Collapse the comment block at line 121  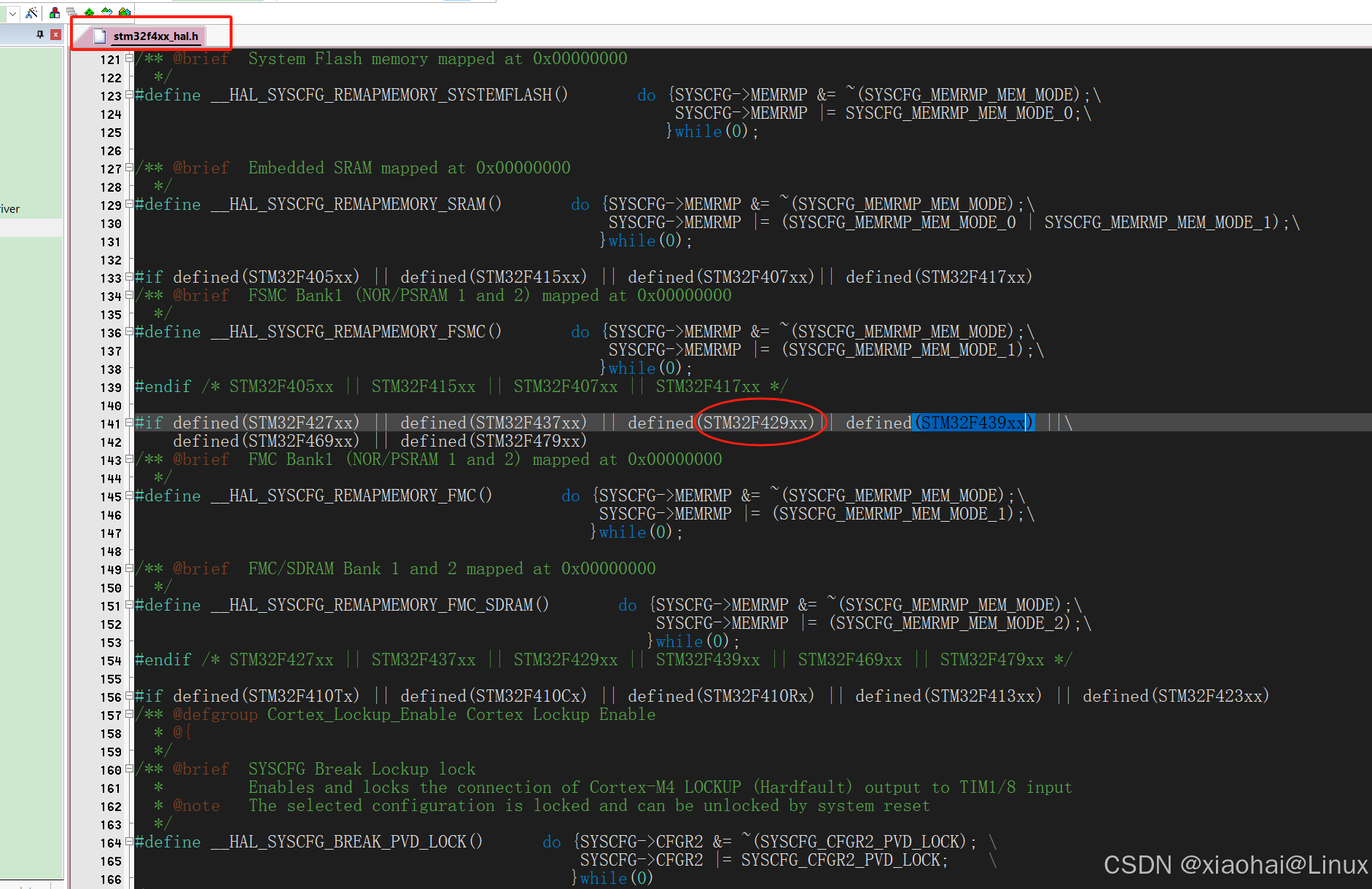coord(129,58)
